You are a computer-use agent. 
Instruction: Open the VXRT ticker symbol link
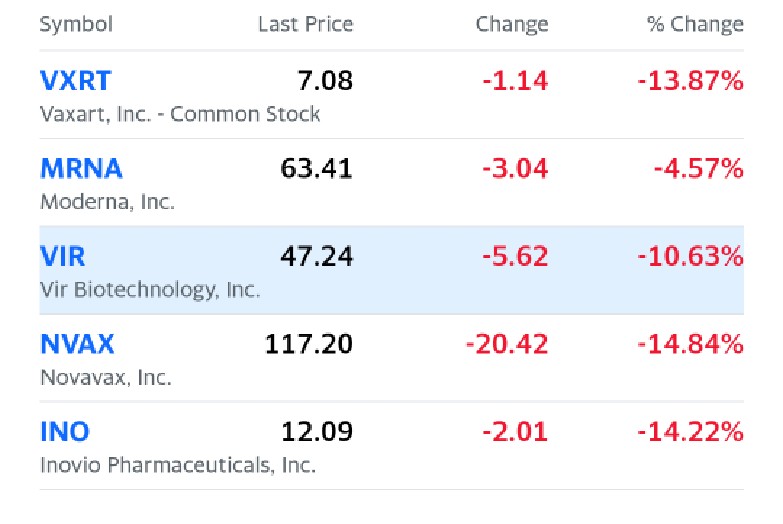pos(76,81)
